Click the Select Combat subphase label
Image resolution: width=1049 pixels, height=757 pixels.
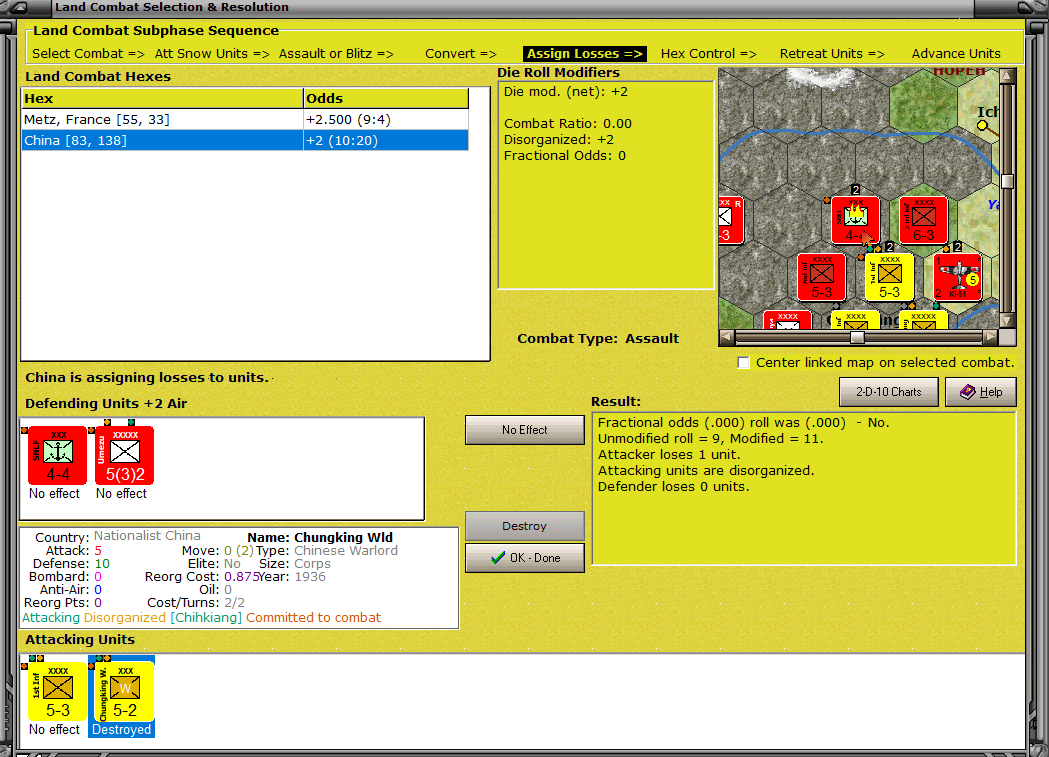[x=88, y=53]
